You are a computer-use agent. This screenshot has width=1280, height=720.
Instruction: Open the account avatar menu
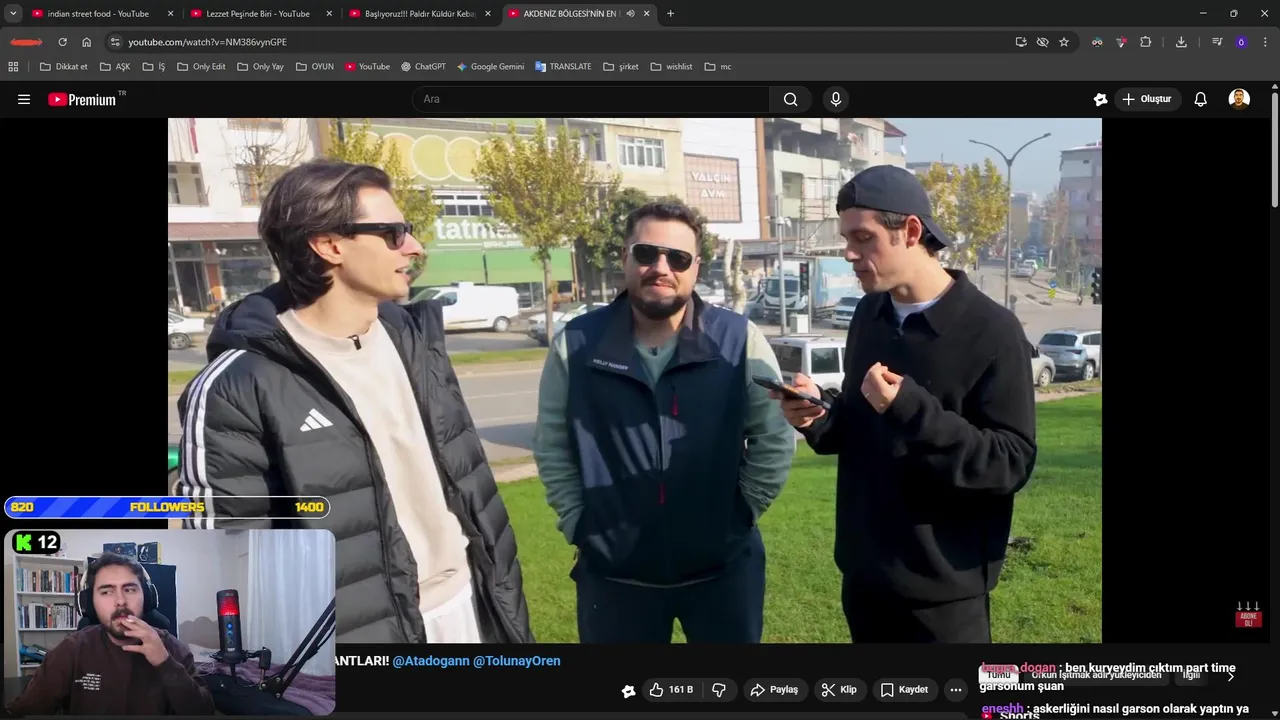(1239, 99)
